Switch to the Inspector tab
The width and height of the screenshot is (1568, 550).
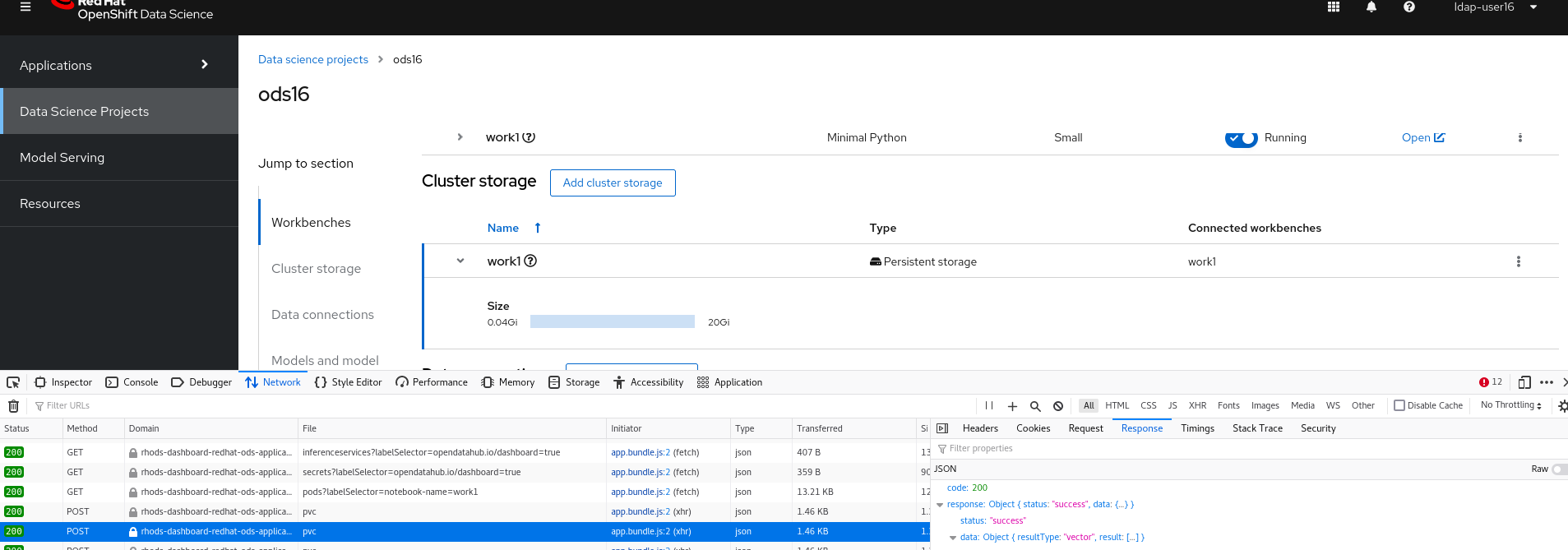pos(63,382)
